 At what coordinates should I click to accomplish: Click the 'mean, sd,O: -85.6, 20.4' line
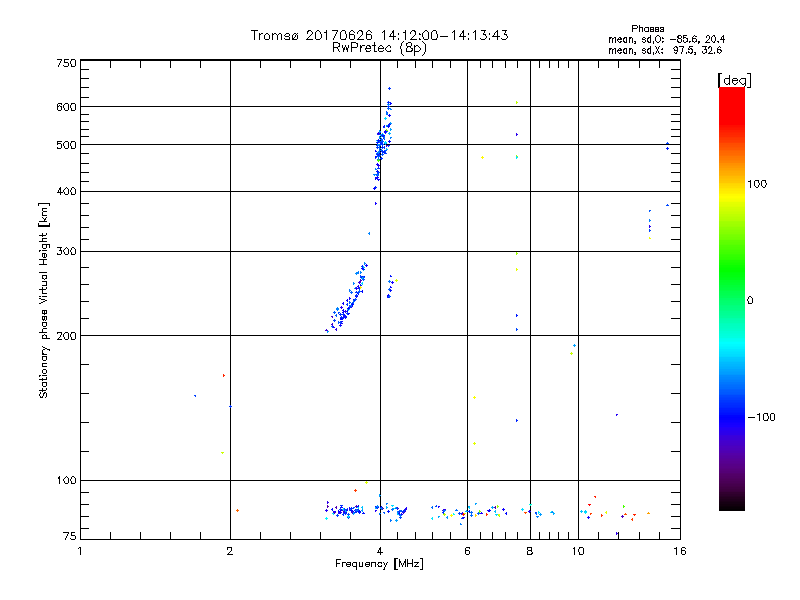coord(666,39)
